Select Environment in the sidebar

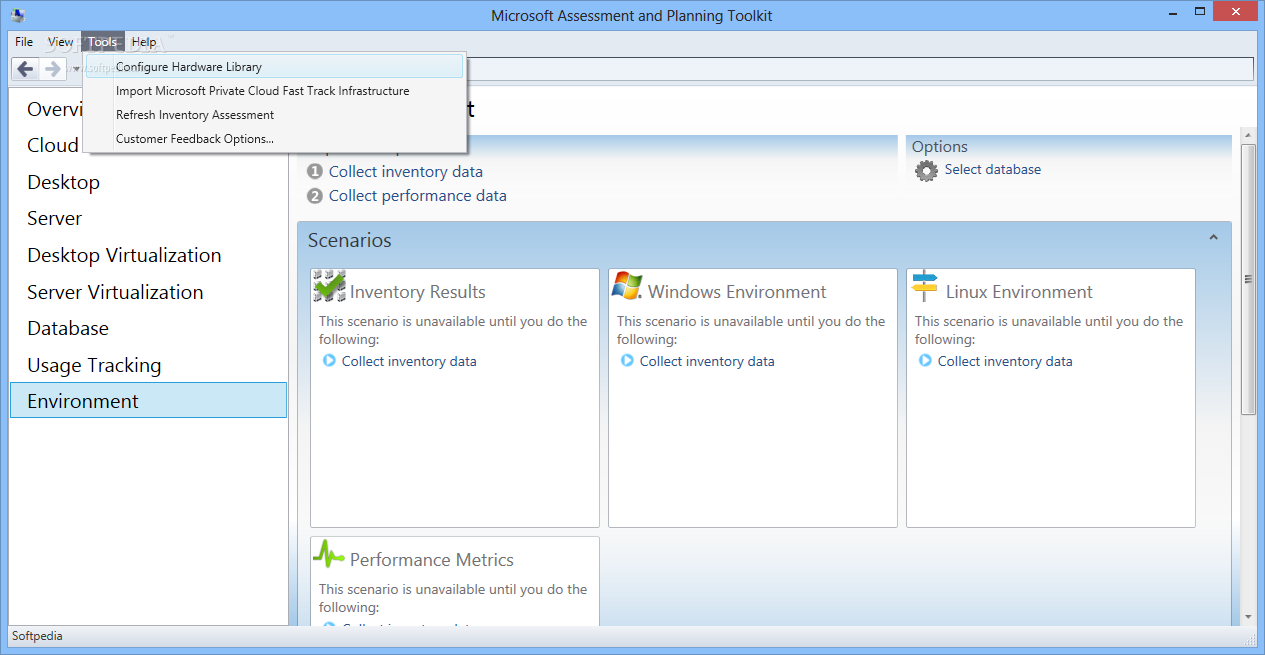[x=148, y=400]
